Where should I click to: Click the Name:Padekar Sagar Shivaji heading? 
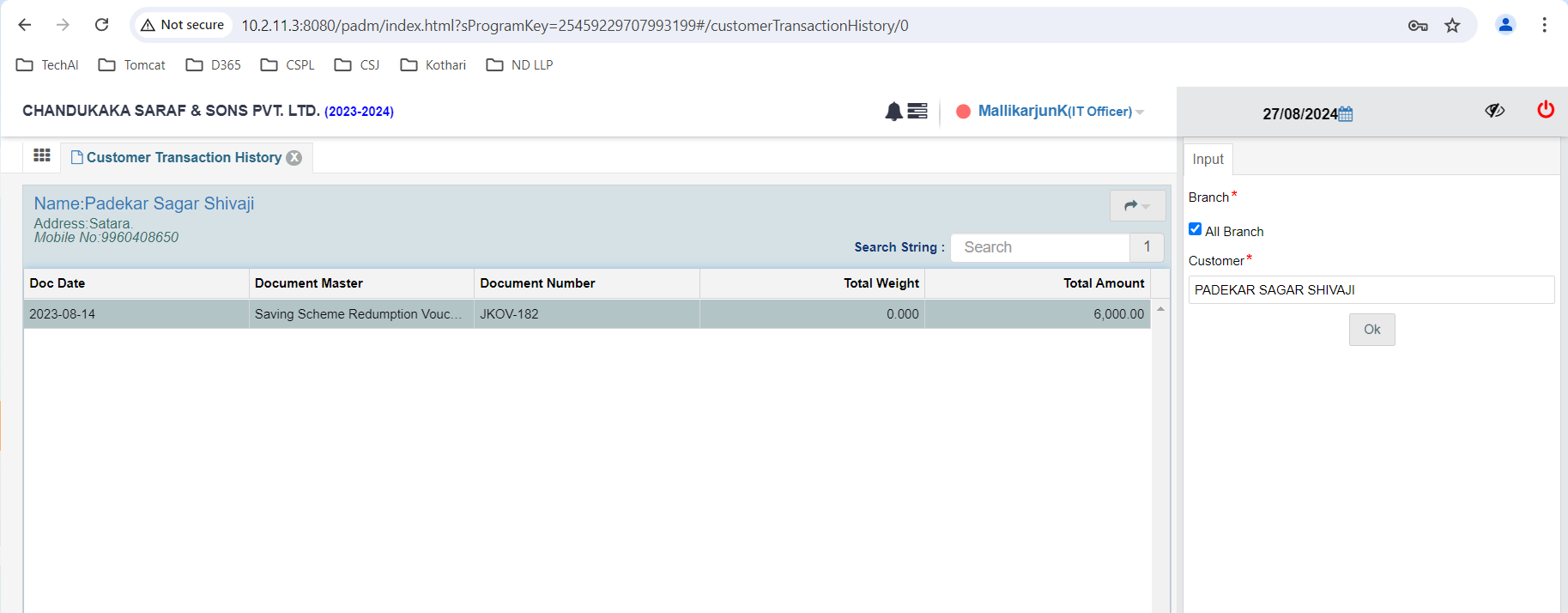point(144,203)
